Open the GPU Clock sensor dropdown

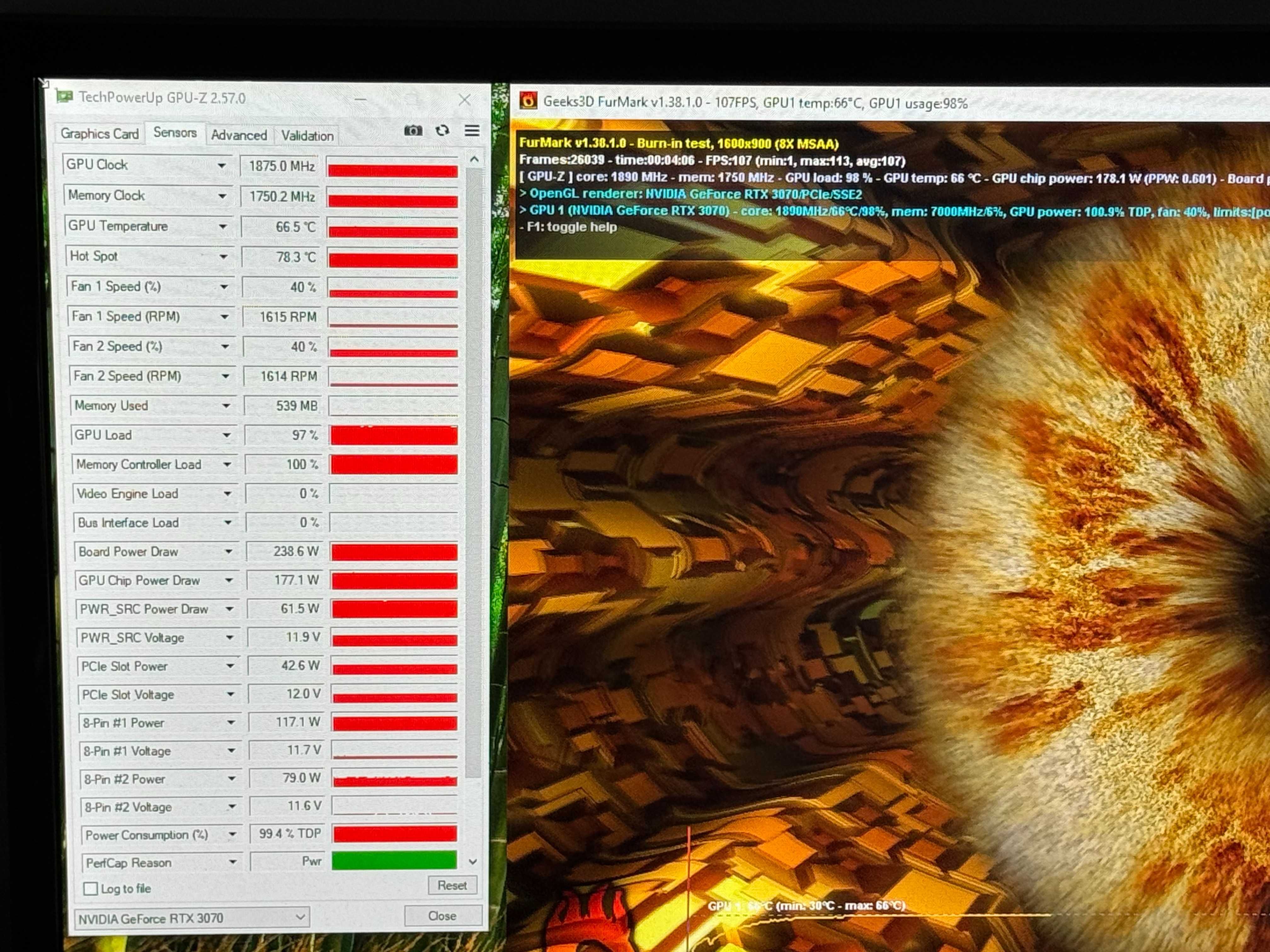pyautogui.click(x=221, y=166)
